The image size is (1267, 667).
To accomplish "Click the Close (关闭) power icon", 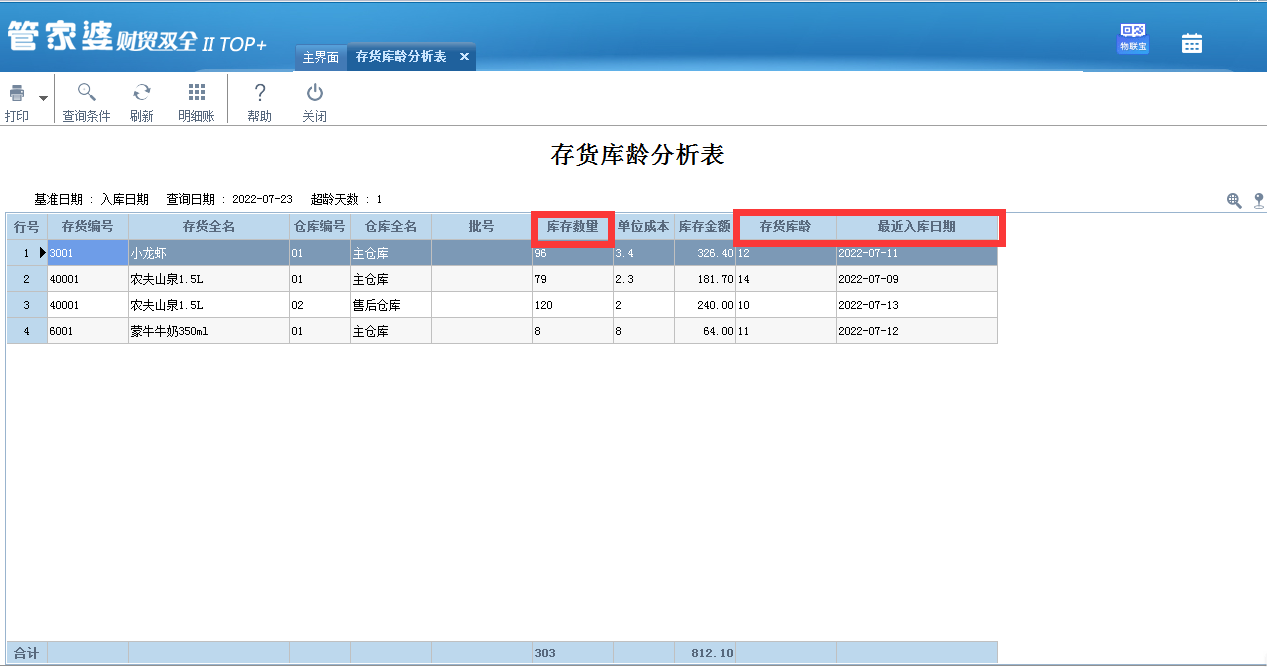I will click(x=315, y=93).
